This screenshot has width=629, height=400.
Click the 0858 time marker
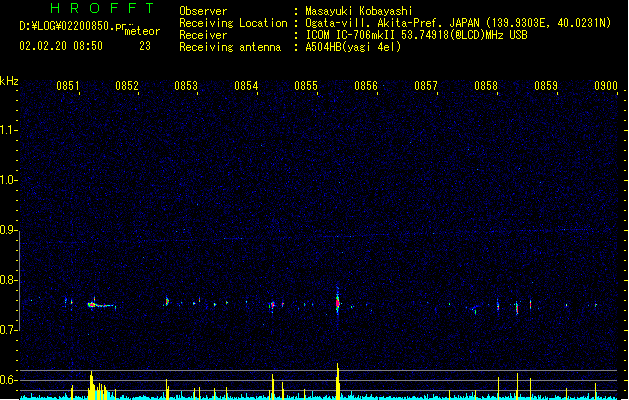click(486, 86)
